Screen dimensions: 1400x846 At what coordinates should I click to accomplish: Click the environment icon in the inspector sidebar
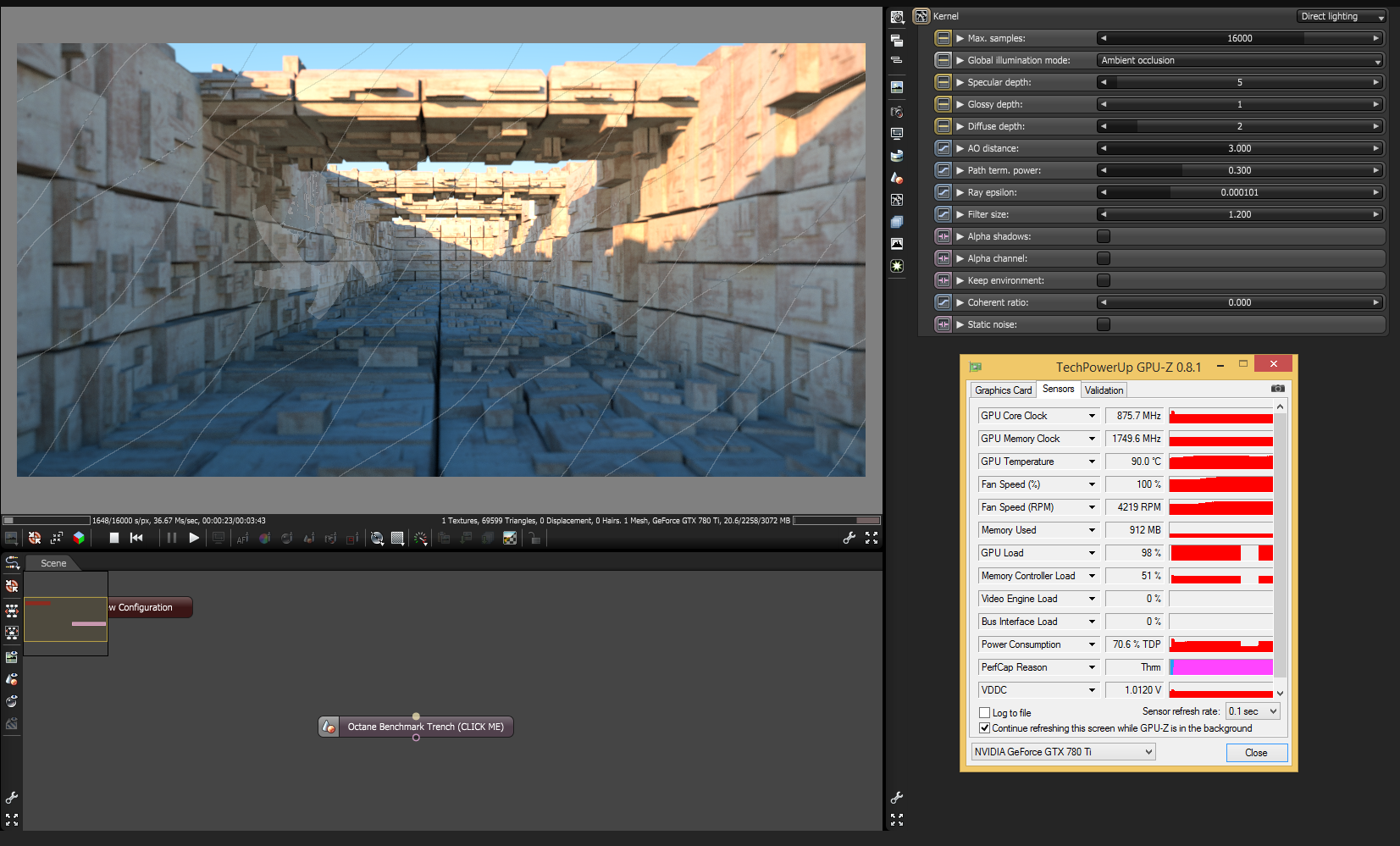[897, 156]
